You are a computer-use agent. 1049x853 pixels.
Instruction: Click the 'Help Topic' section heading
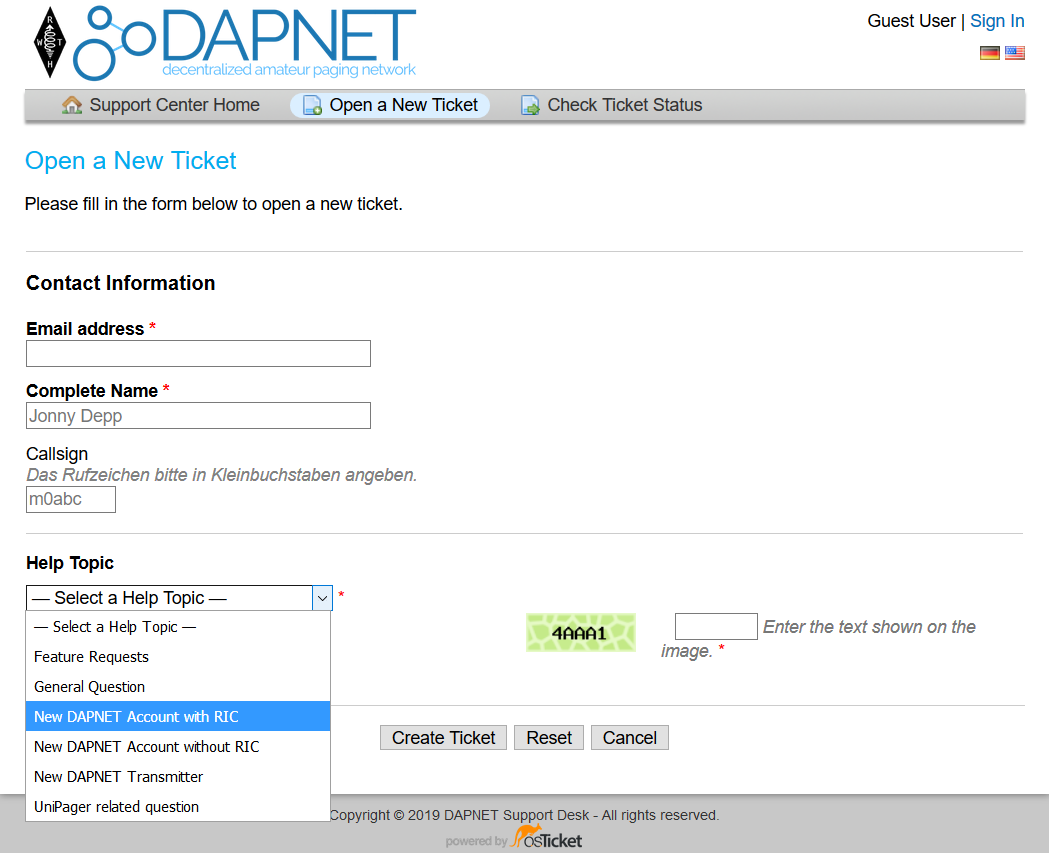(x=70, y=563)
